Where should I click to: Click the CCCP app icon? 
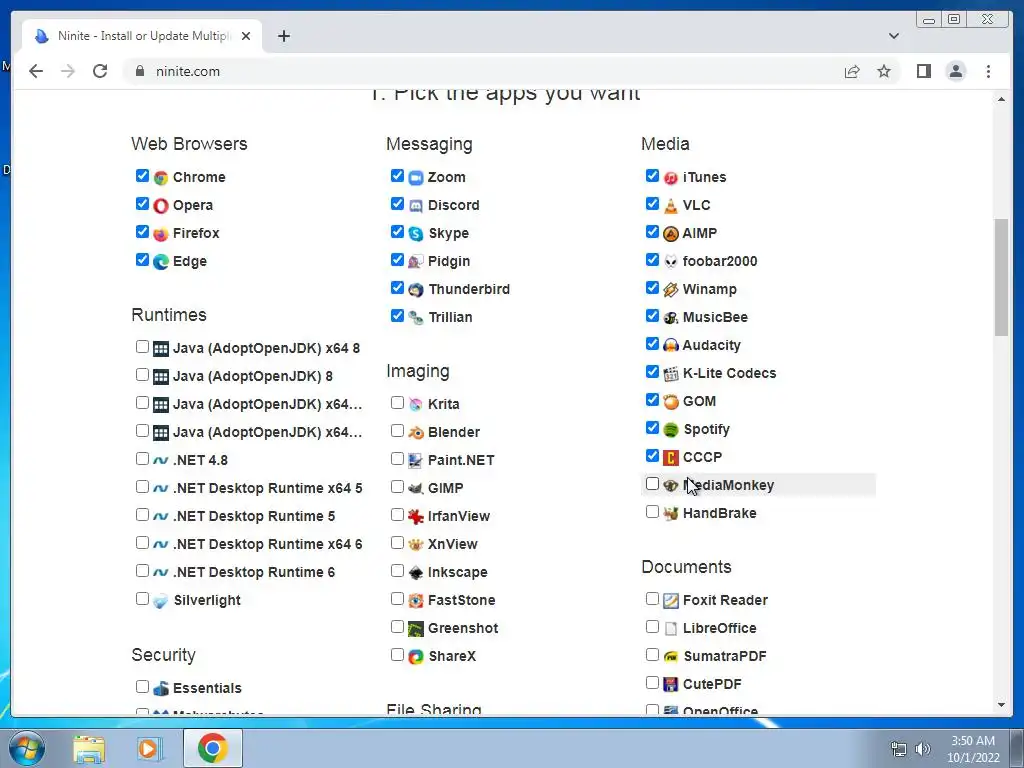(x=671, y=458)
